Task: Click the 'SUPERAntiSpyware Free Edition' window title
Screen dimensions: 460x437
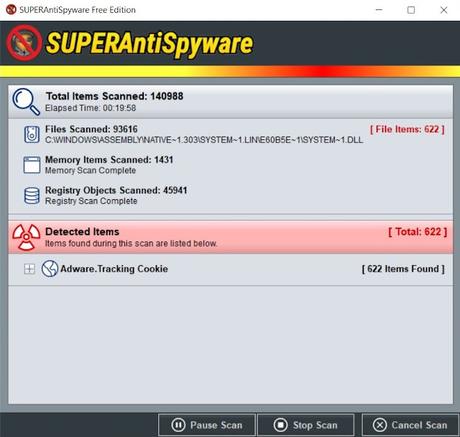Action: pos(77,10)
